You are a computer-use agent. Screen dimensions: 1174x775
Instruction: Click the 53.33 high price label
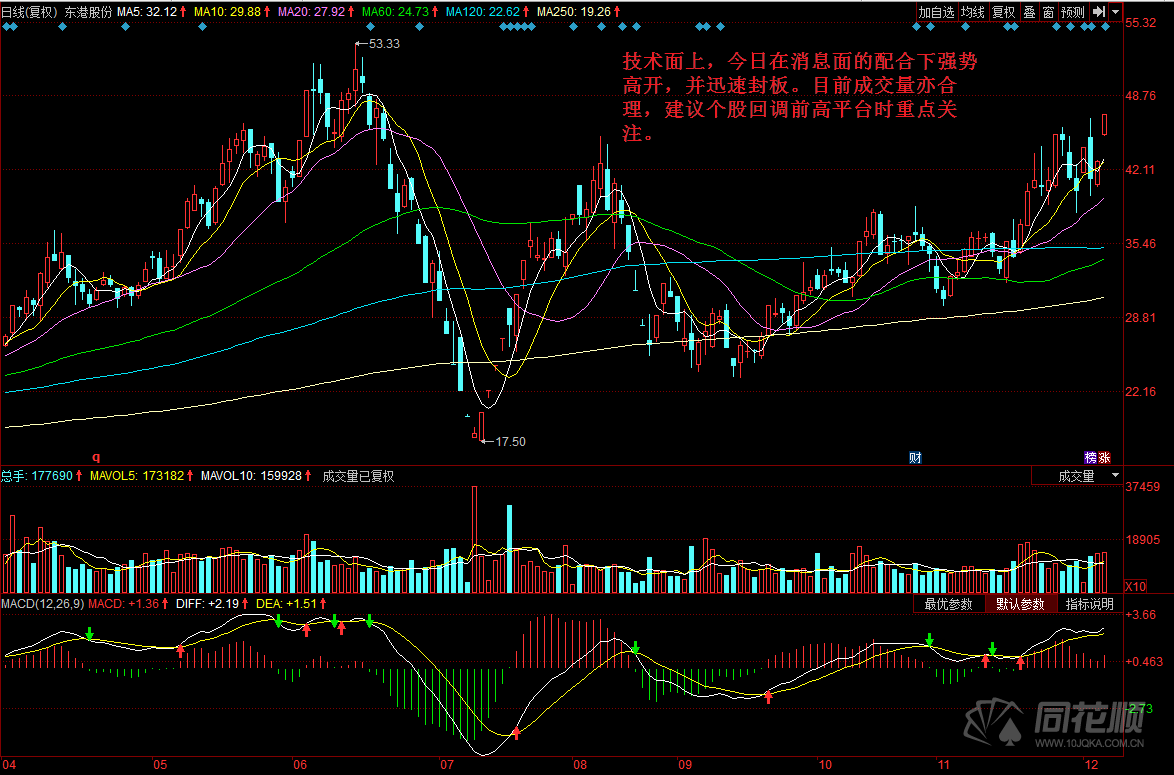[384, 44]
